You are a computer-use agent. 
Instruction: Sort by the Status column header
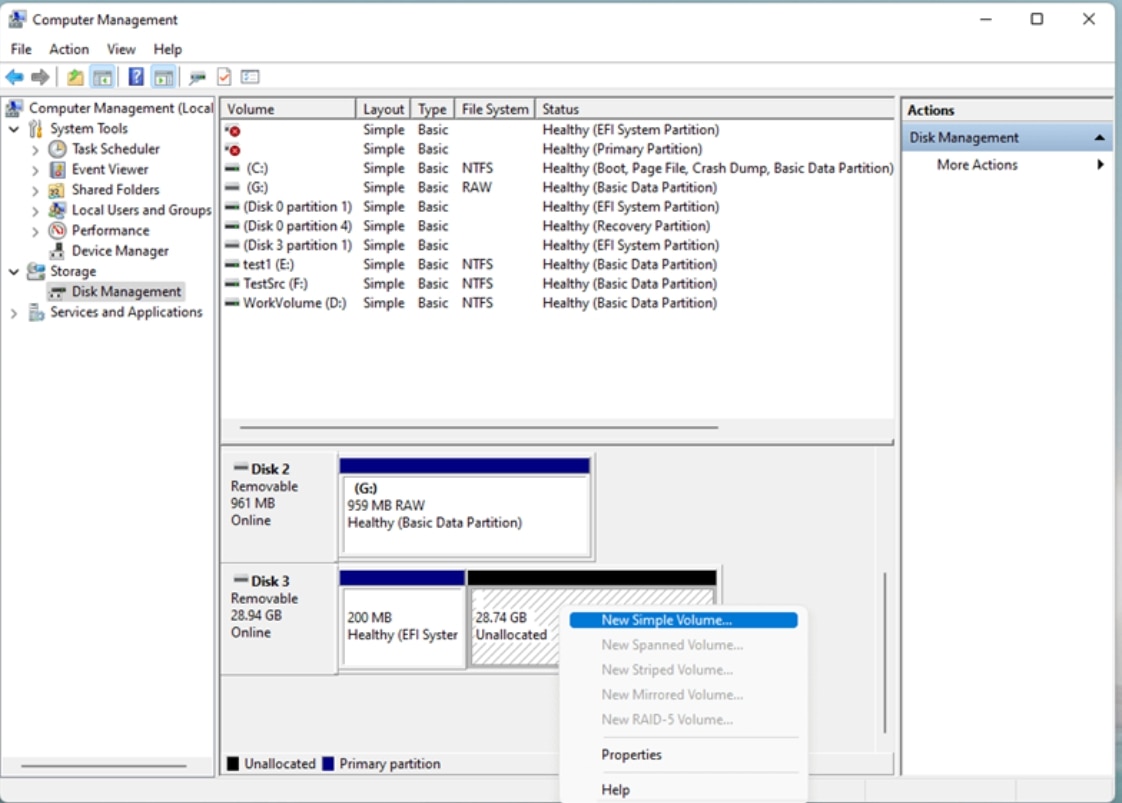coord(715,109)
